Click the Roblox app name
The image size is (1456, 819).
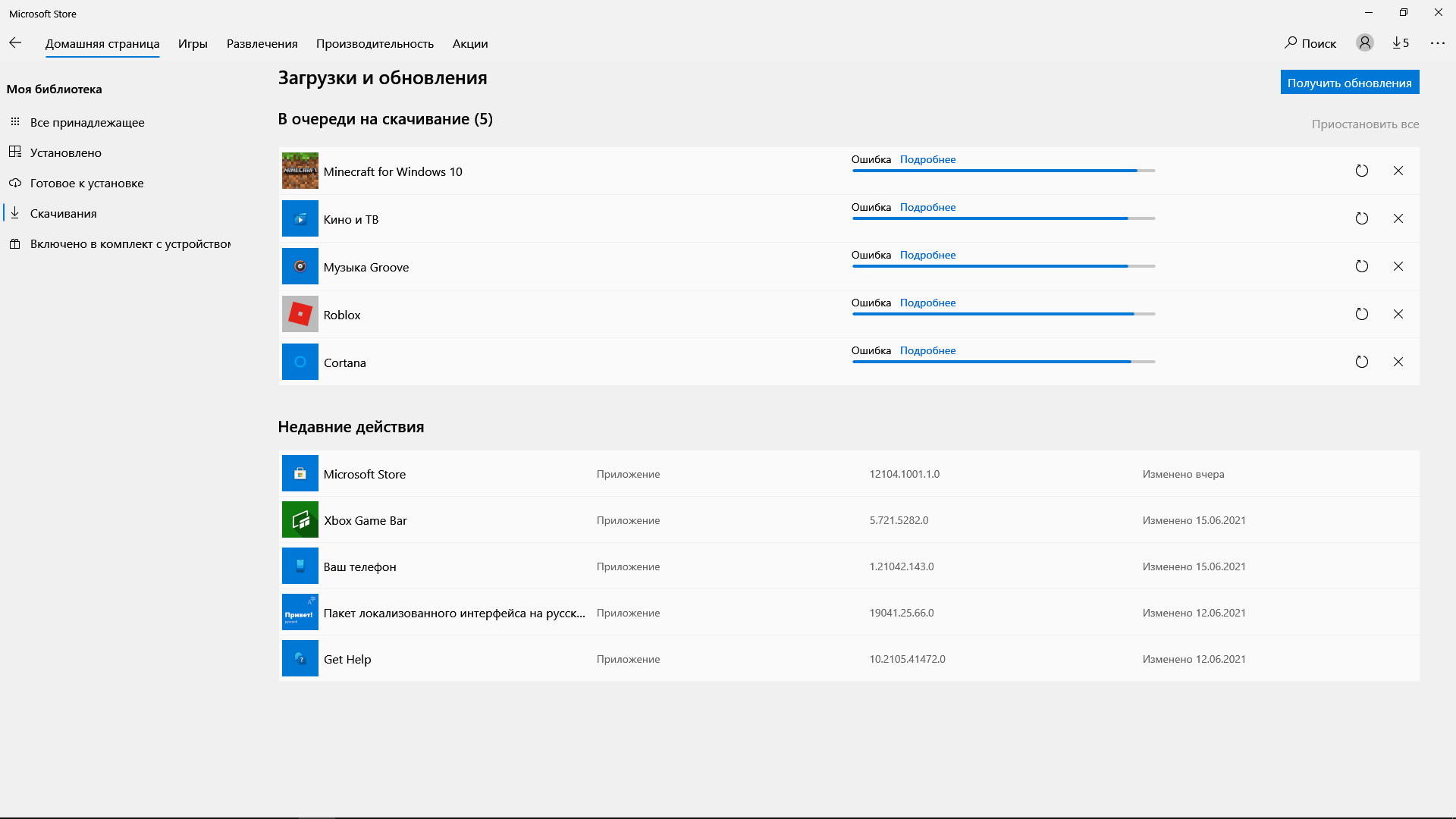(x=342, y=315)
